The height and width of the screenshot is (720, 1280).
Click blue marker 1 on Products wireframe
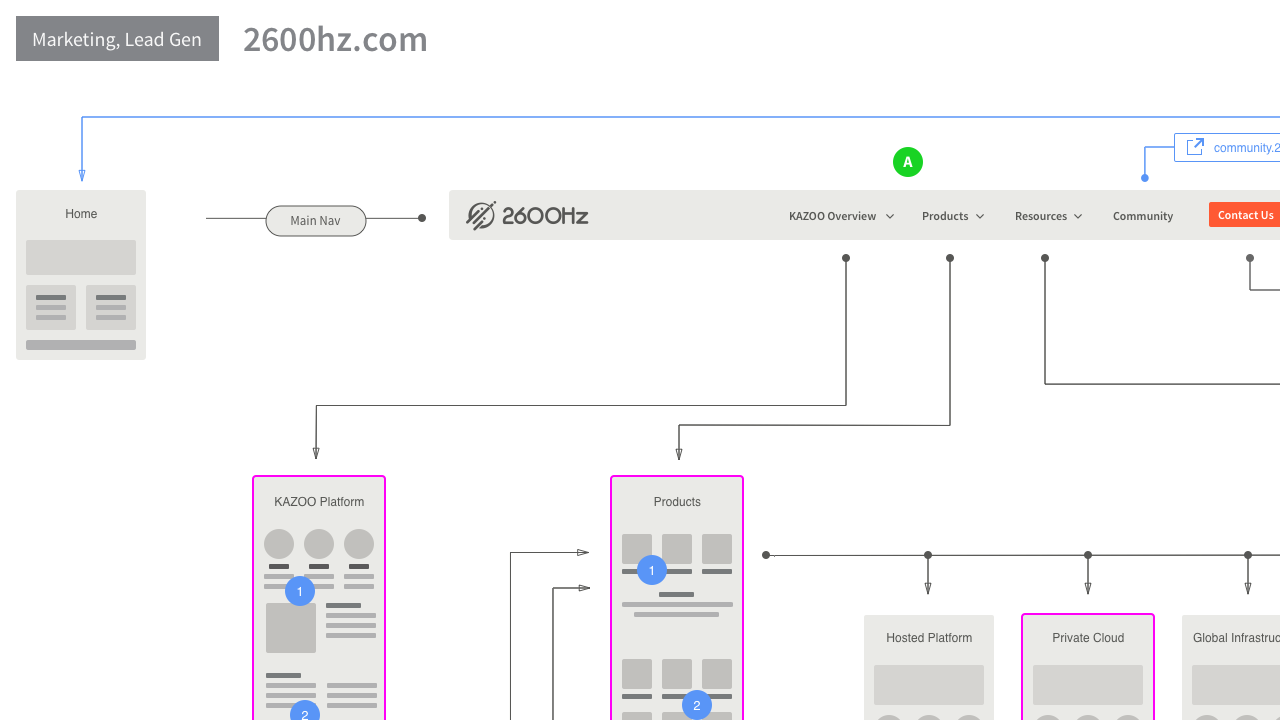point(651,570)
